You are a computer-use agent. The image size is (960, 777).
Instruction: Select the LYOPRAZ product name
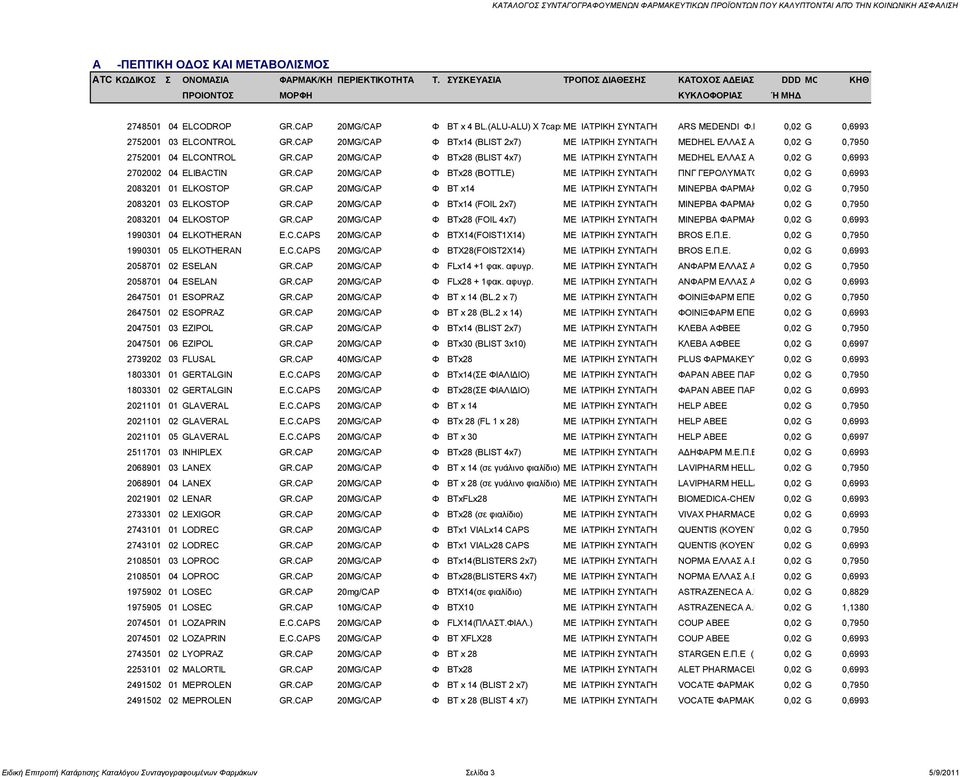[x=202, y=654]
